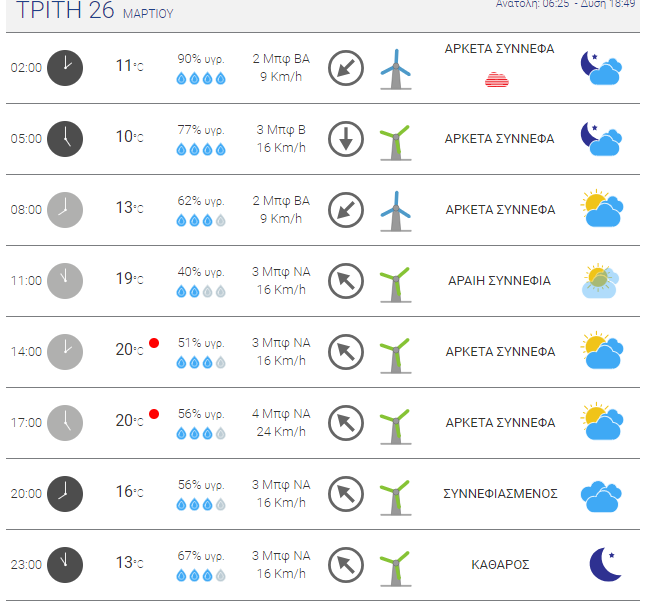Click the 05:00 north wind arrow icon

click(346, 139)
